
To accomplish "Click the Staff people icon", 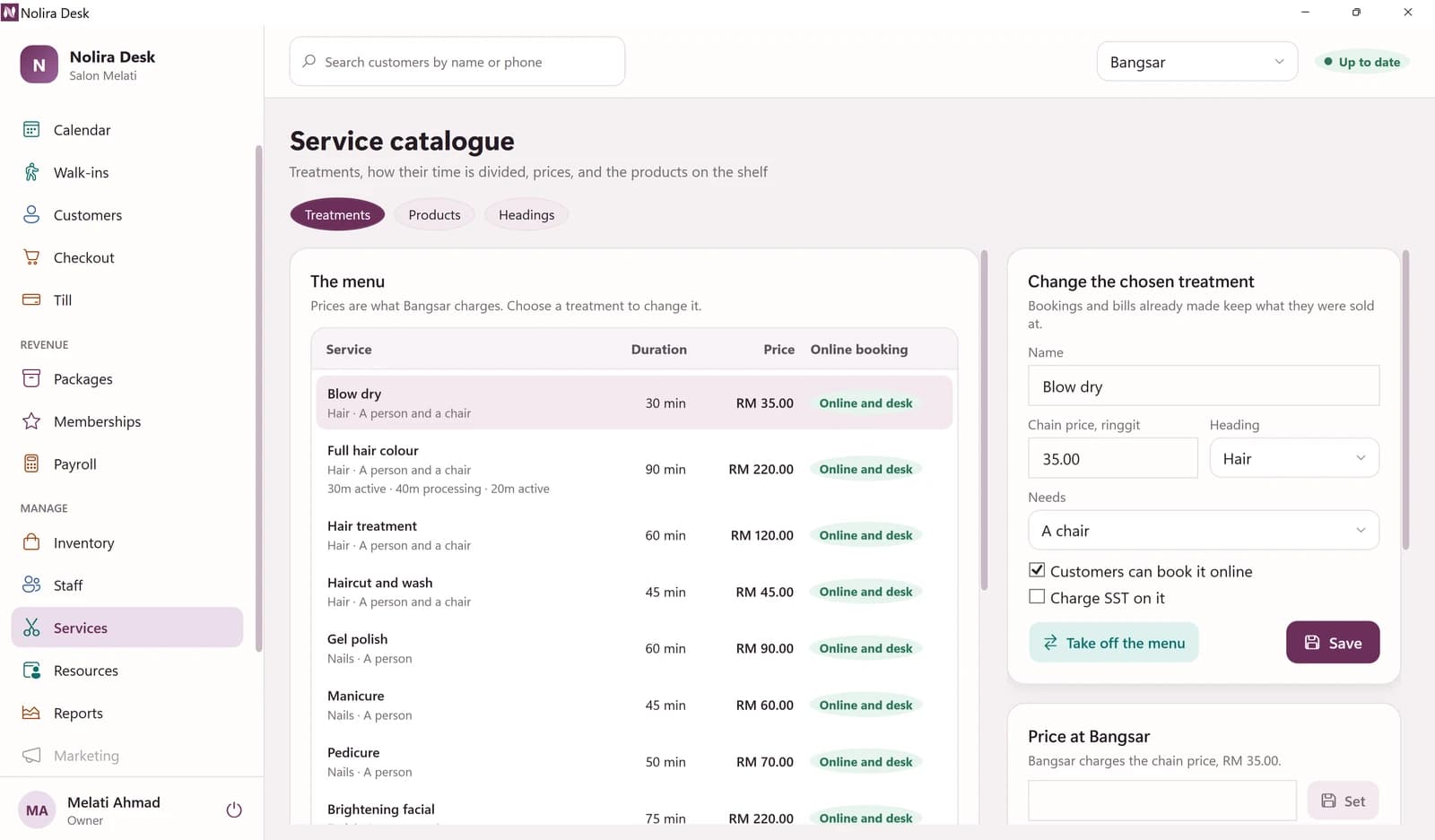I will tap(31, 585).
